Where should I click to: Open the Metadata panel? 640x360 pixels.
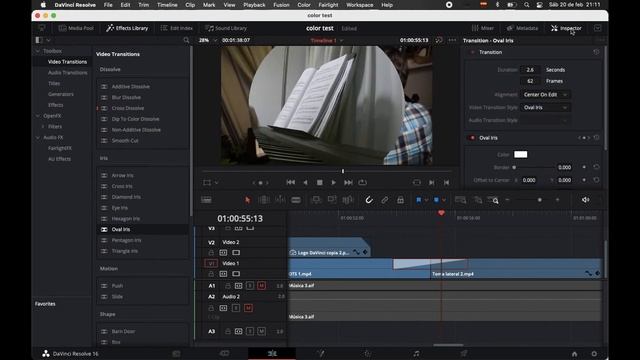522,28
